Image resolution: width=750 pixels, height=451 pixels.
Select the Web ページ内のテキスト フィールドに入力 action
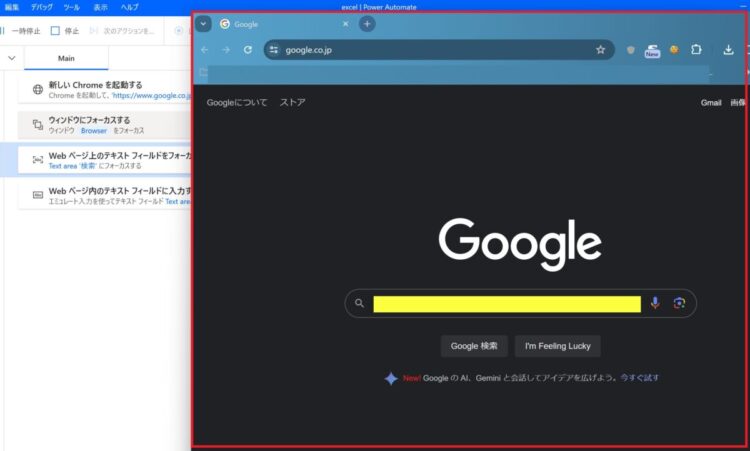coord(104,196)
